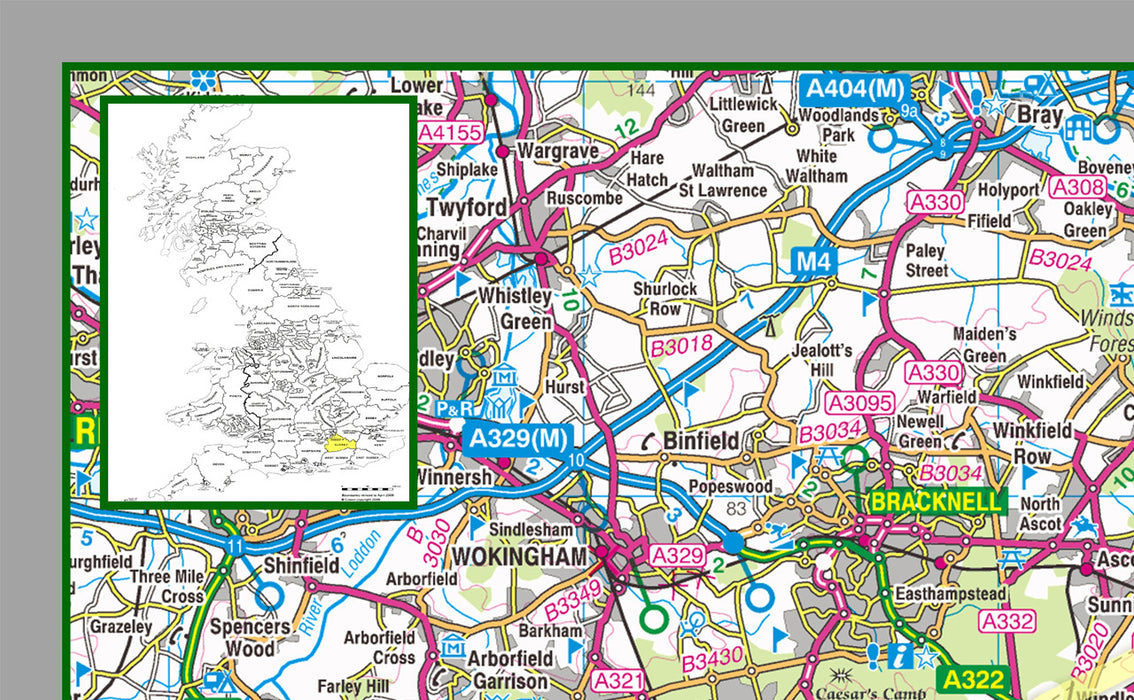Click the footprint walks icon beside Caesar's Camp
This screenshot has height=700, width=1134.
pos(872,657)
